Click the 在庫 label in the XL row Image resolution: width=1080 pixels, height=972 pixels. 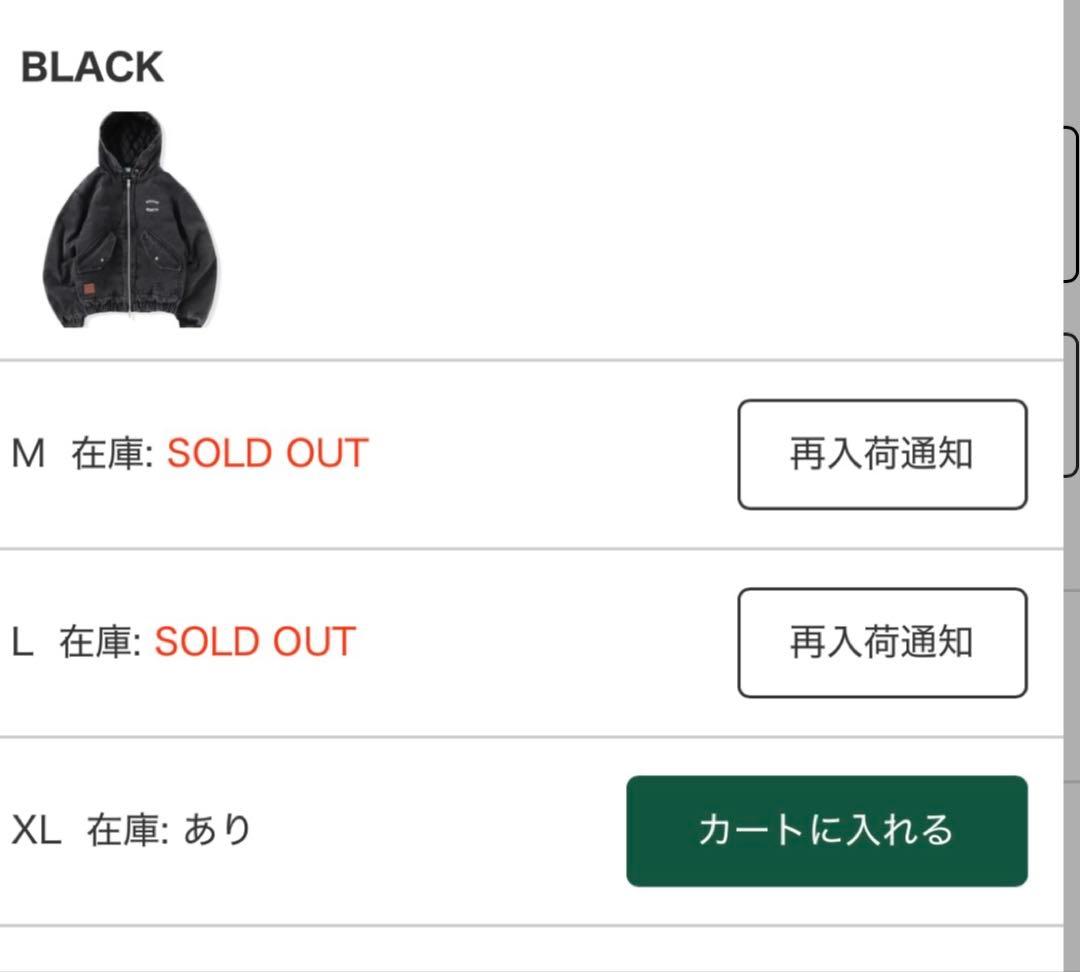126,830
